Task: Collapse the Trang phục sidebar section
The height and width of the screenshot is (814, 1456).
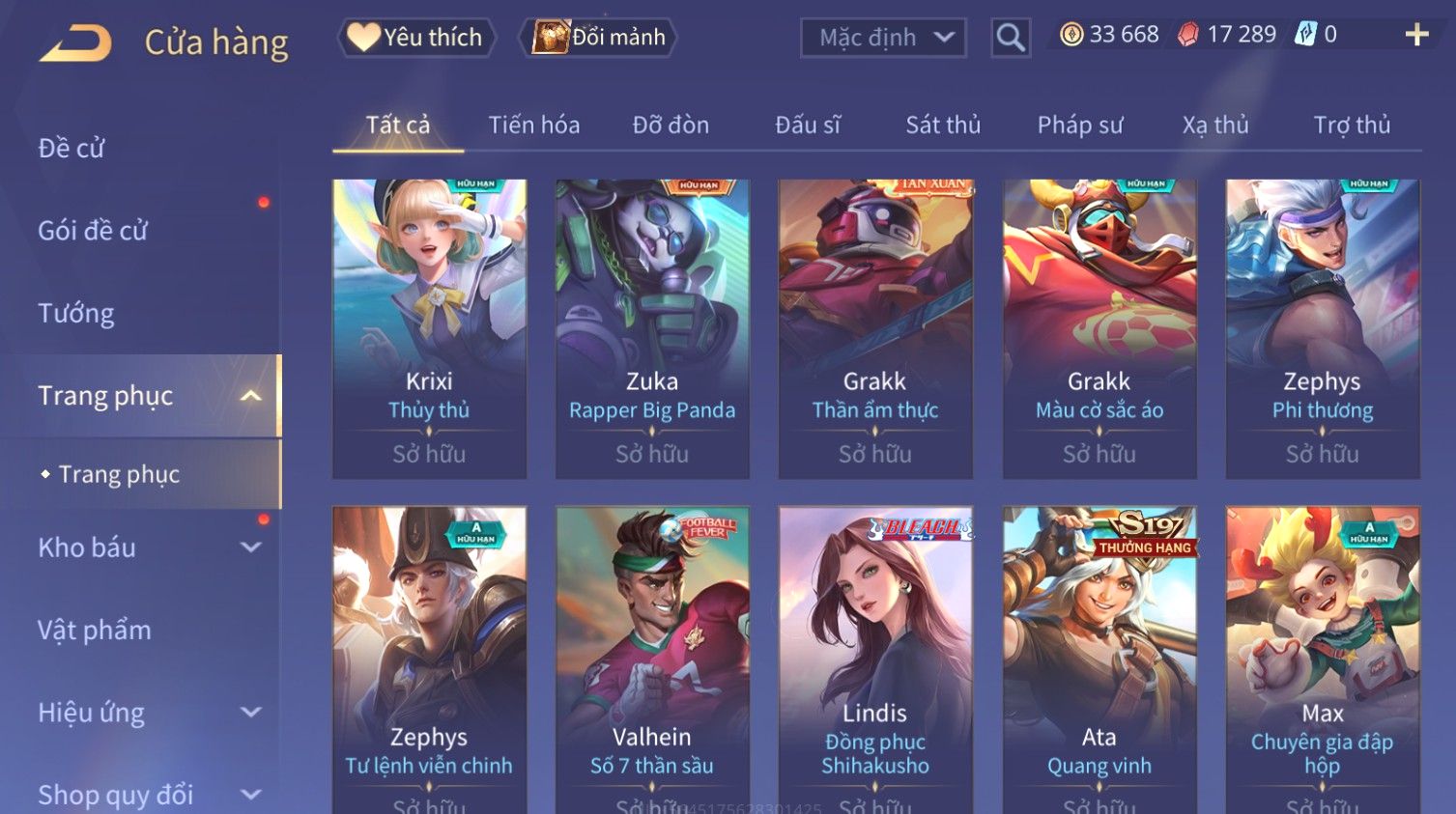Action: pos(250,396)
